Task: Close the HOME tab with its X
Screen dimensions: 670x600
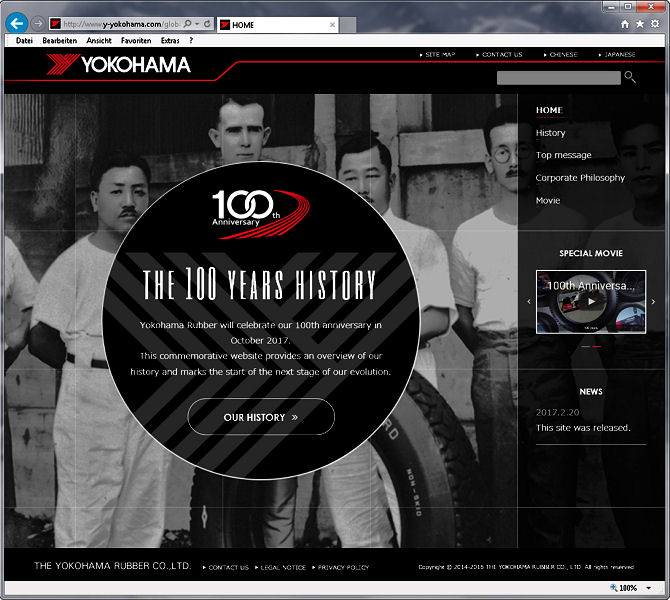Action: (332, 25)
